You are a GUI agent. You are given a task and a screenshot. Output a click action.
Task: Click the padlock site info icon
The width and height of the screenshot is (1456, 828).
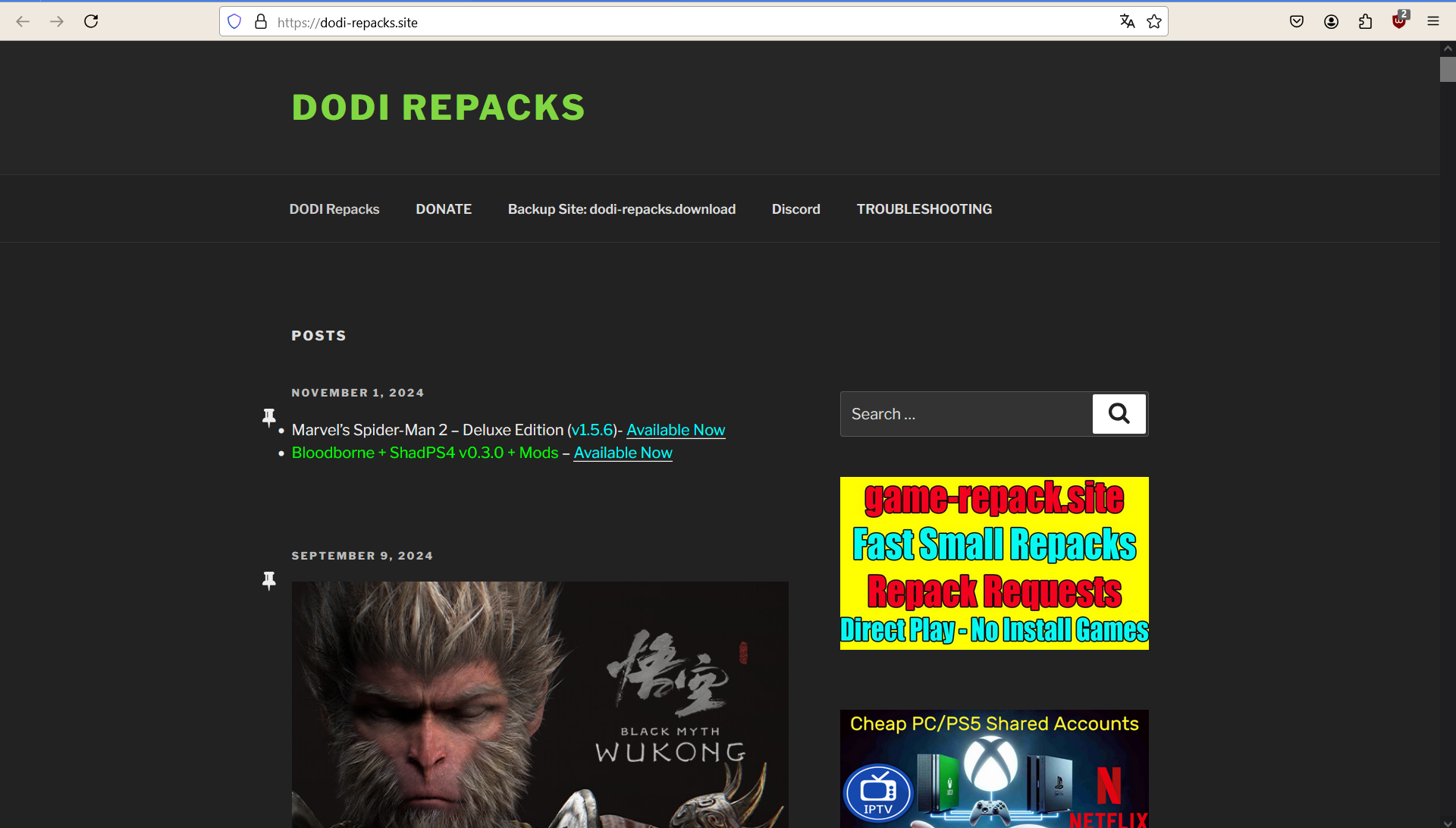click(x=261, y=22)
